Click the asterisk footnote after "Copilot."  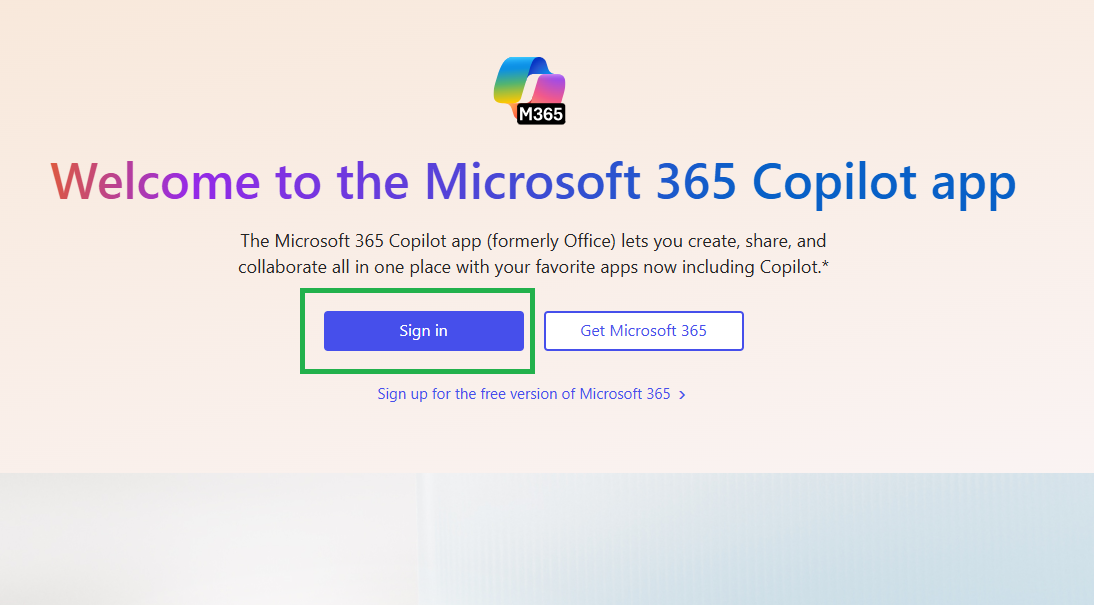826,264
